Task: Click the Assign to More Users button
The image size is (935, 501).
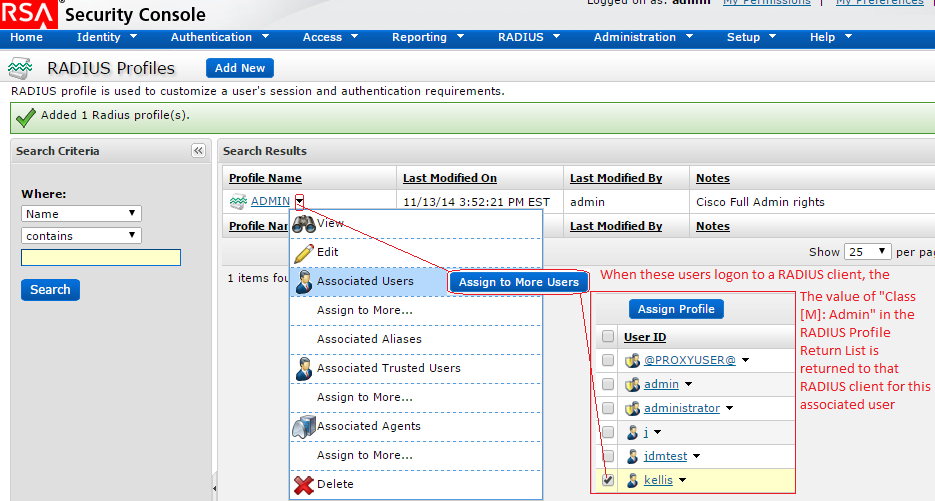Action: point(519,282)
